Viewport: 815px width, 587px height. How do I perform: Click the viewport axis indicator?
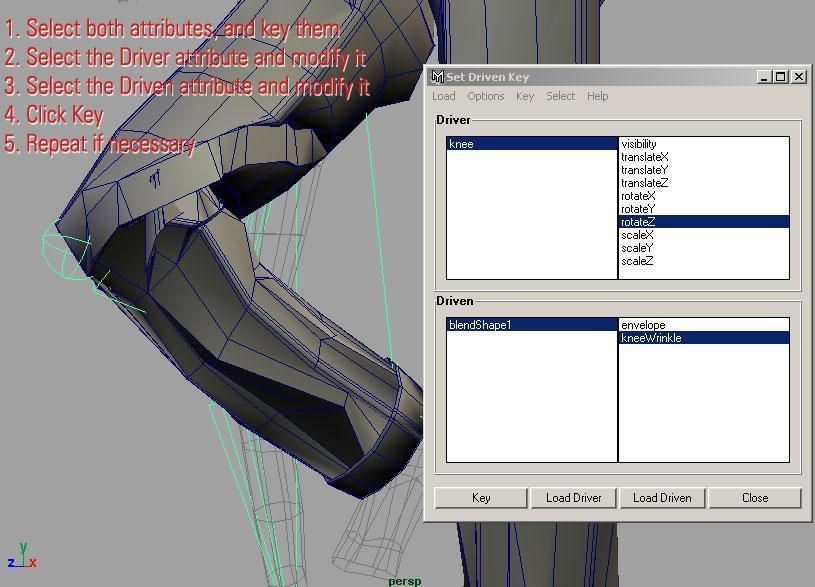pos(22,555)
